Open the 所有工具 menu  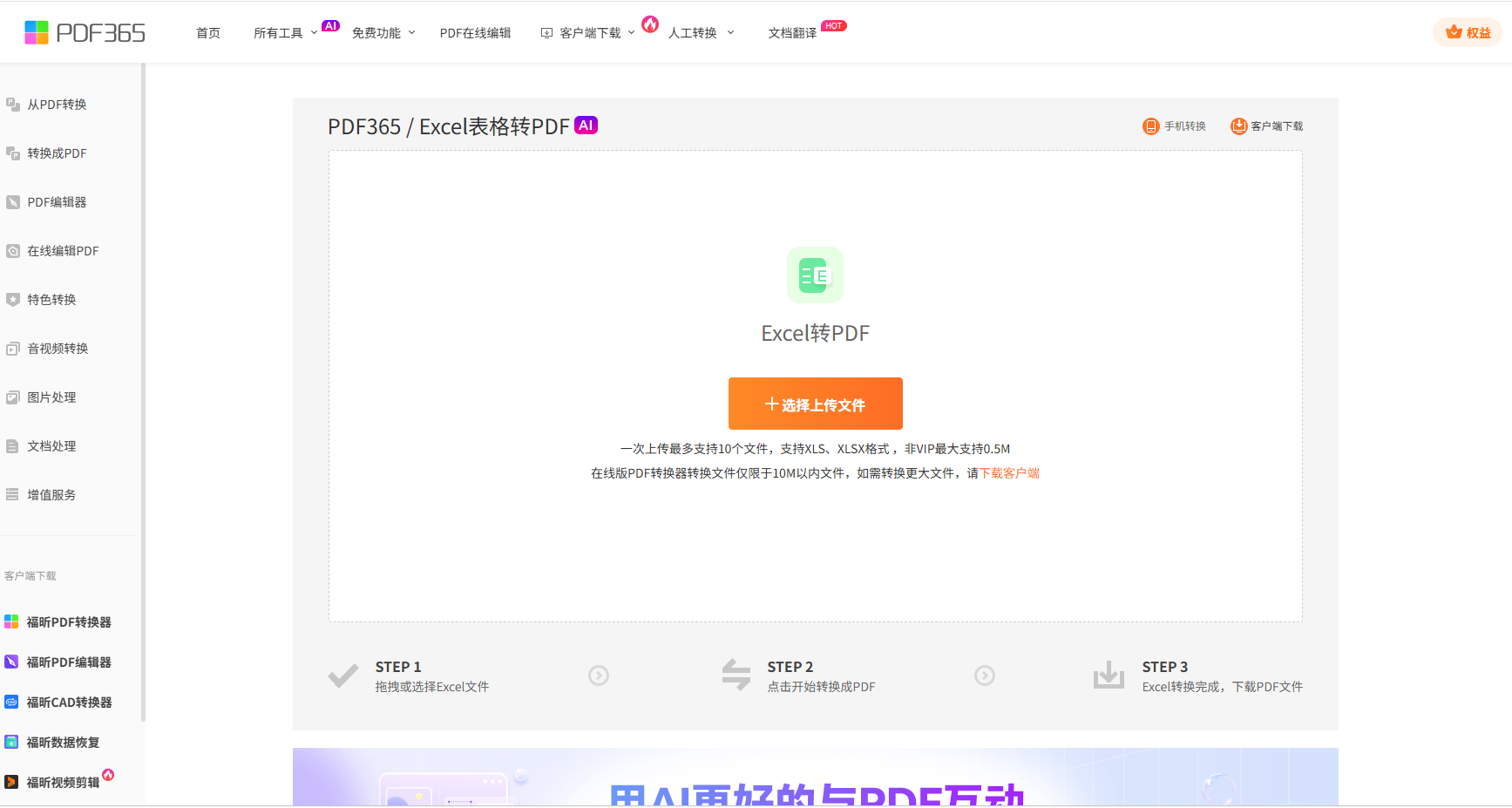click(x=278, y=33)
